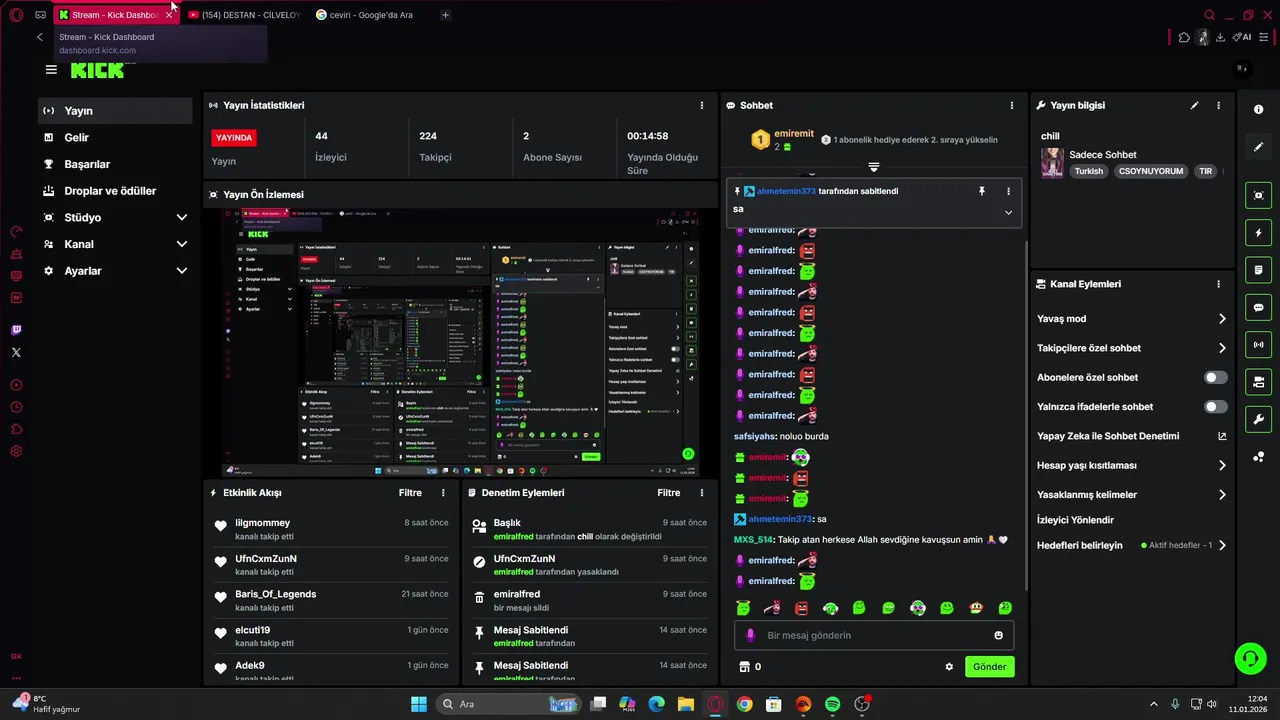
Task: Open Yasaklanmış kelimeler options arrow
Action: click(1222, 494)
